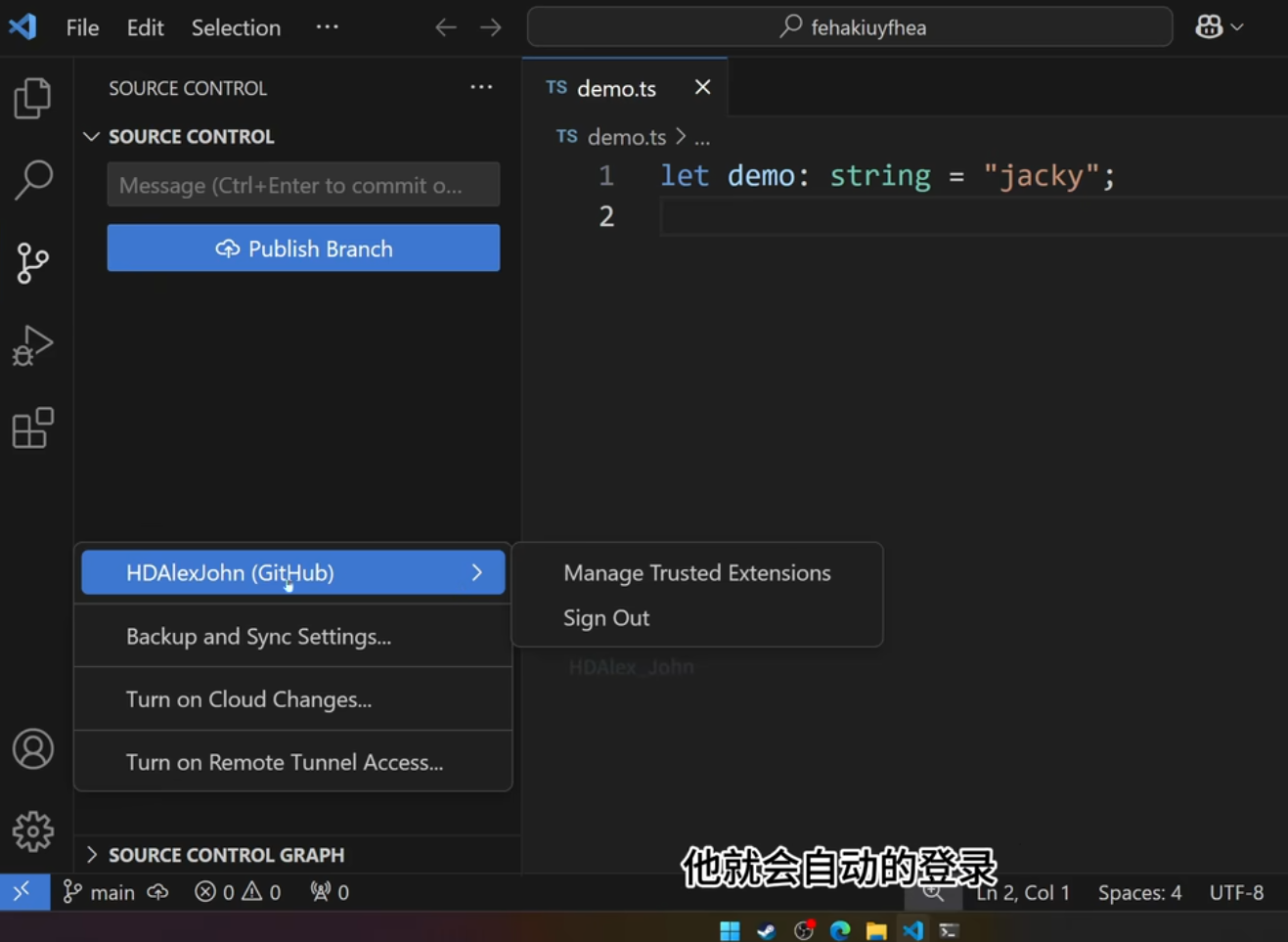Open the Selection menu
Viewport: 1288px width, 942px height.
[x=236, y=27]
